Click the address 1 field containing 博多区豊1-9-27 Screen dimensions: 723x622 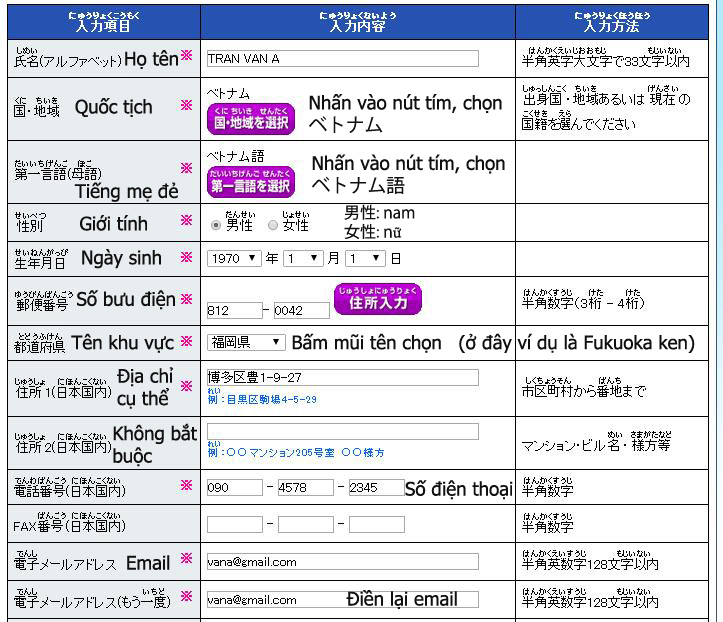(343, 377)
